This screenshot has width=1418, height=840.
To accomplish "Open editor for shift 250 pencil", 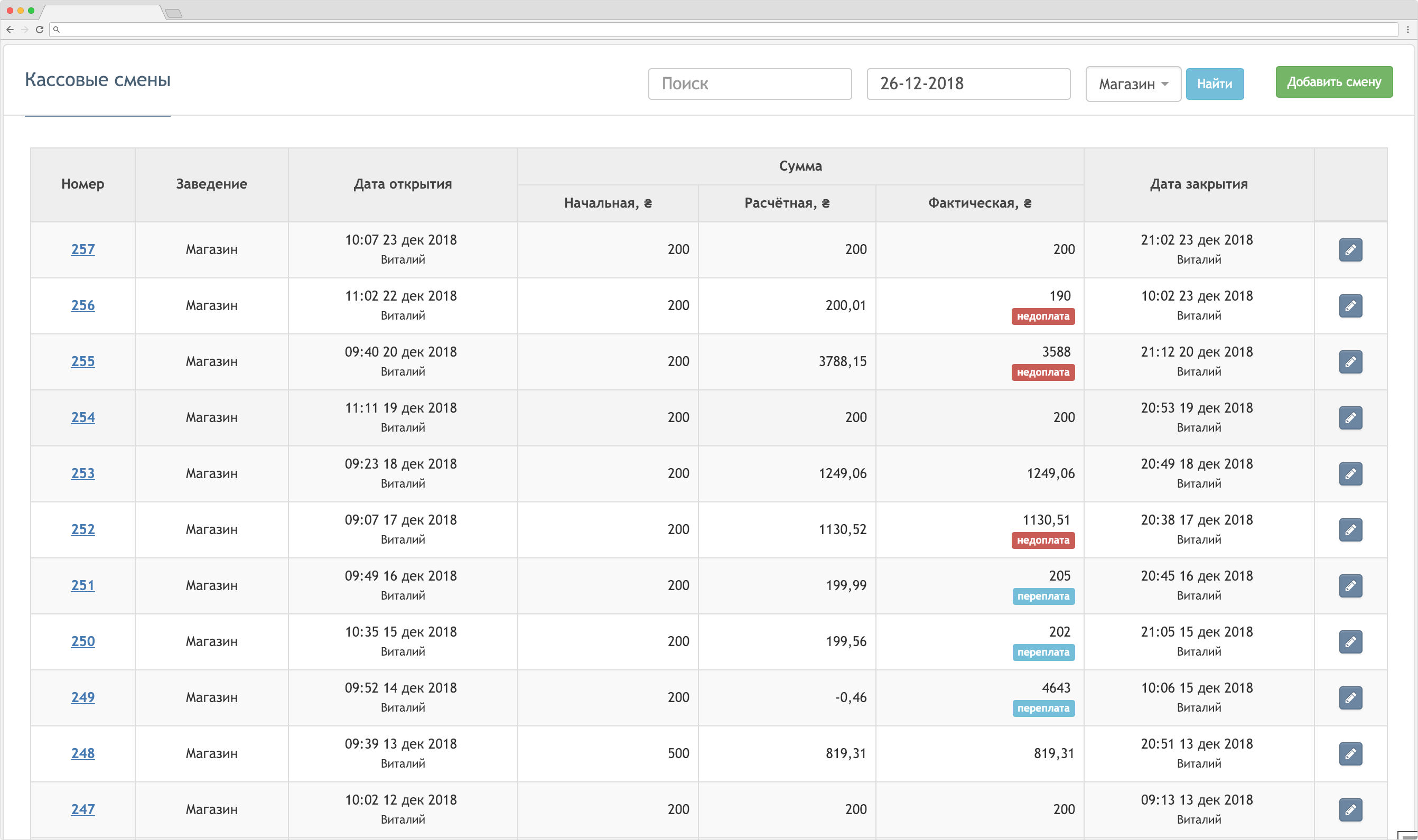I will 1350,642.
